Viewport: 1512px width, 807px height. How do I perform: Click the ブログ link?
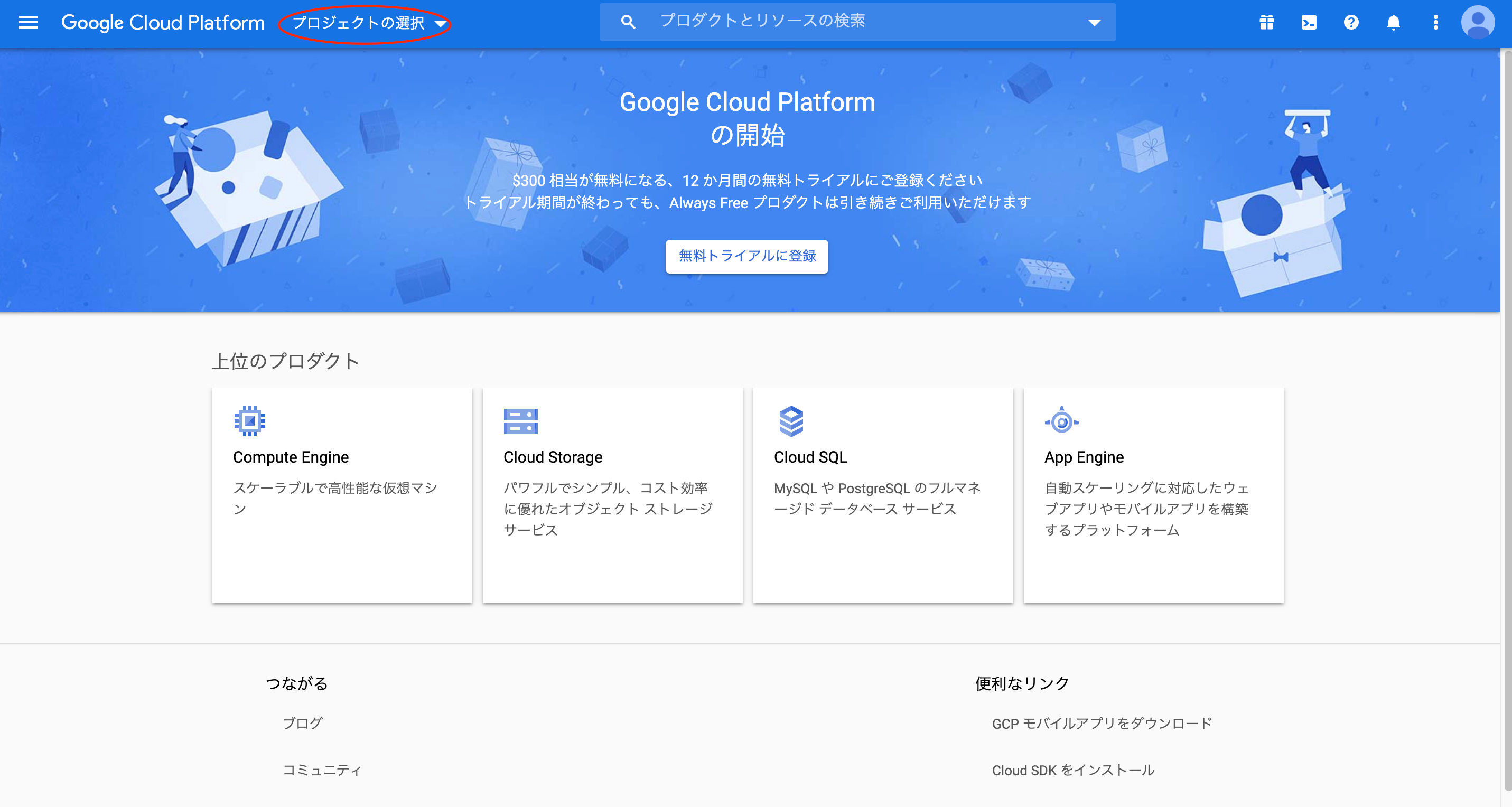pyautogui.click(x=303, y=723)
